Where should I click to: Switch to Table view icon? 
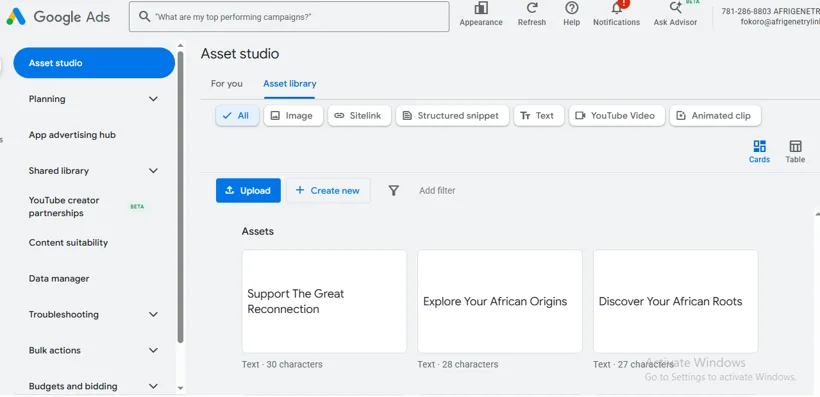tap(795, 146)
